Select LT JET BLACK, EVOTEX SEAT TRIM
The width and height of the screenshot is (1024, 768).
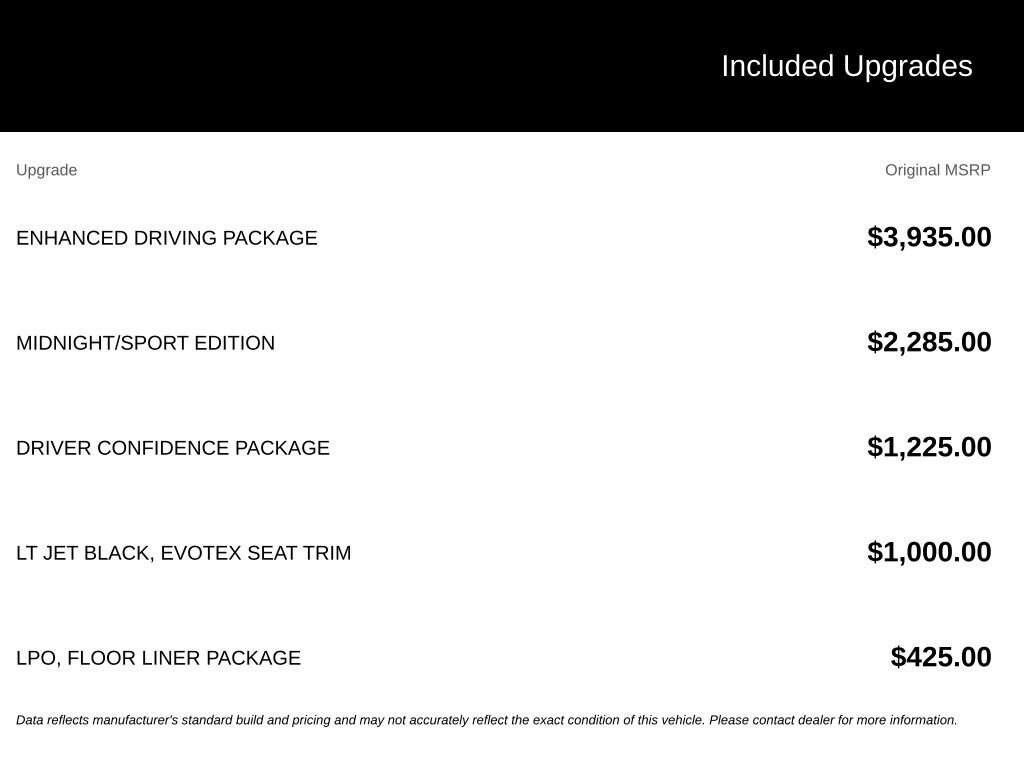tap(184, 553)
